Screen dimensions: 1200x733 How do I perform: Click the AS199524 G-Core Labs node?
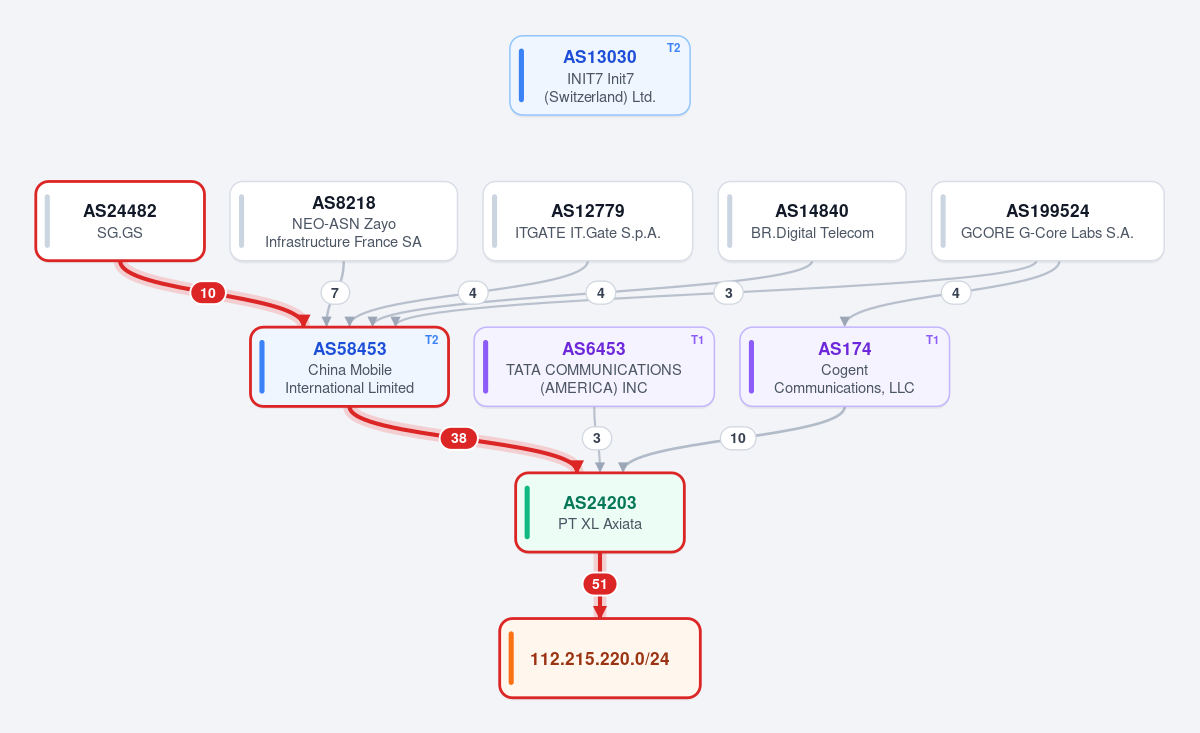coord(1047,221)
